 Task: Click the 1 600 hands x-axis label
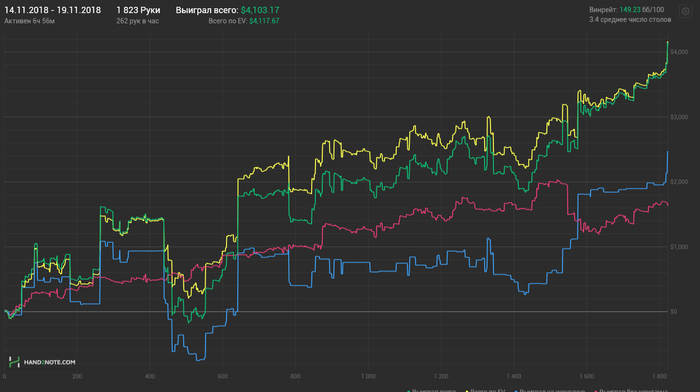click(586, 376)
